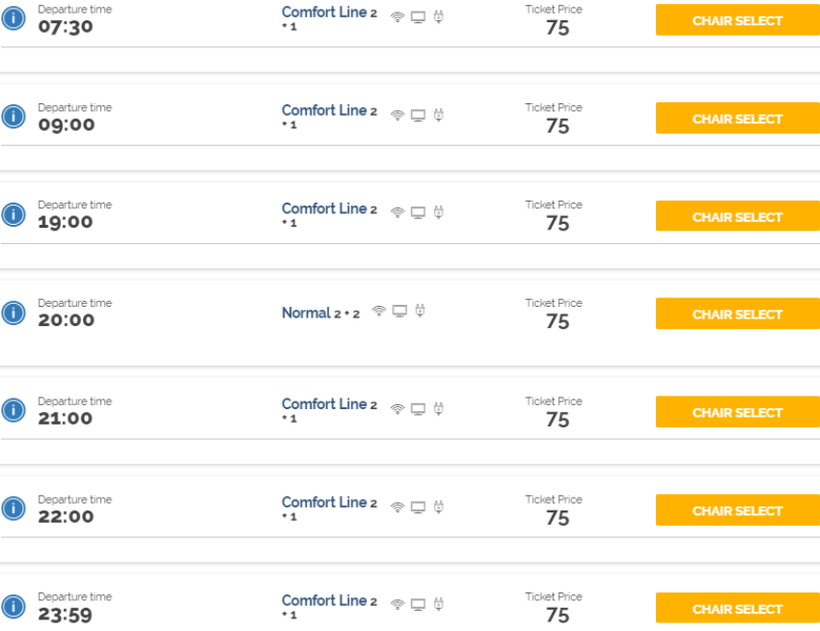The width and height of the screenshot is (820, 631).
Task: Select a chair for the 19:00 departure
Action: pyautogui.click(x=737, y=216)
